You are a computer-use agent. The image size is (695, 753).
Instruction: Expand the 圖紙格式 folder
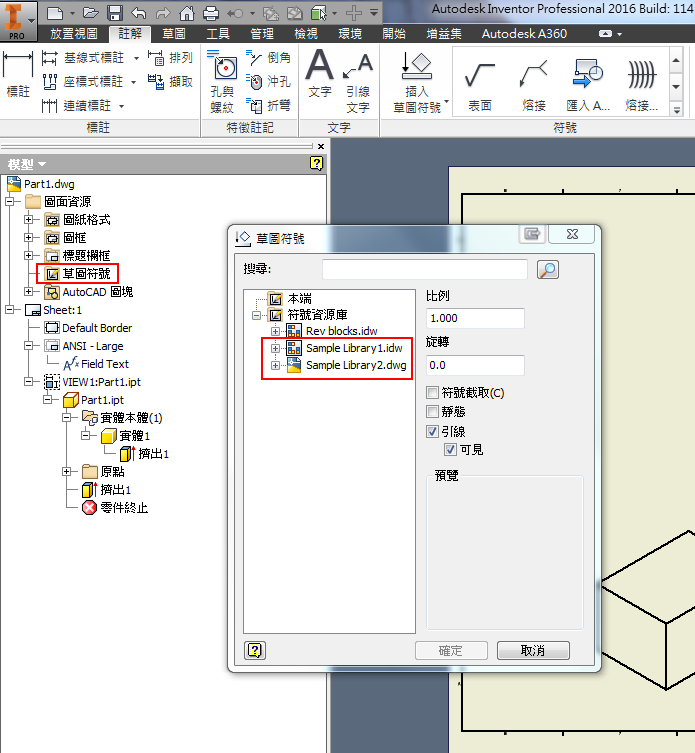29,219
